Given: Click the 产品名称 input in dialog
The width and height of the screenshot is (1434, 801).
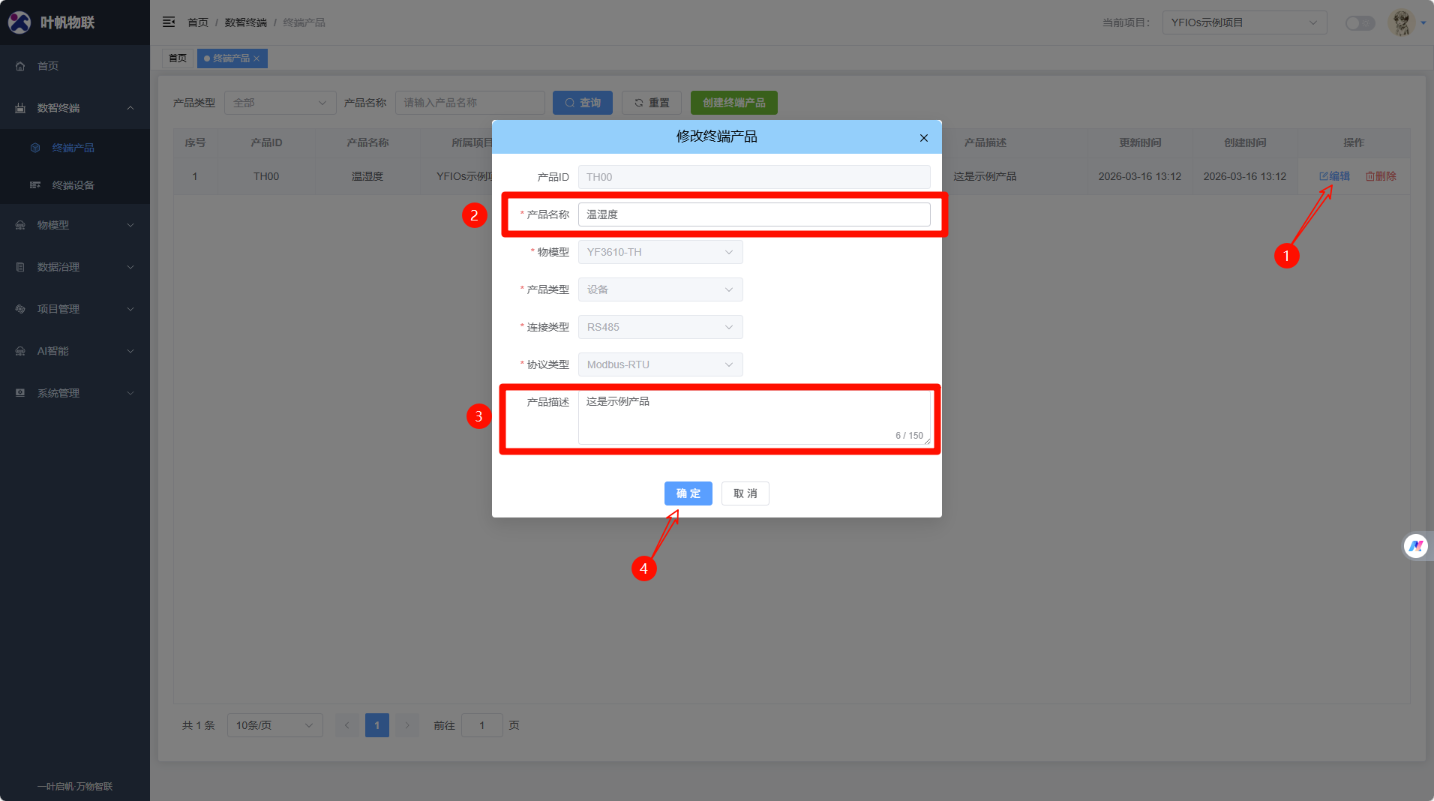Looking at the screenshot, I should point(753,214).
